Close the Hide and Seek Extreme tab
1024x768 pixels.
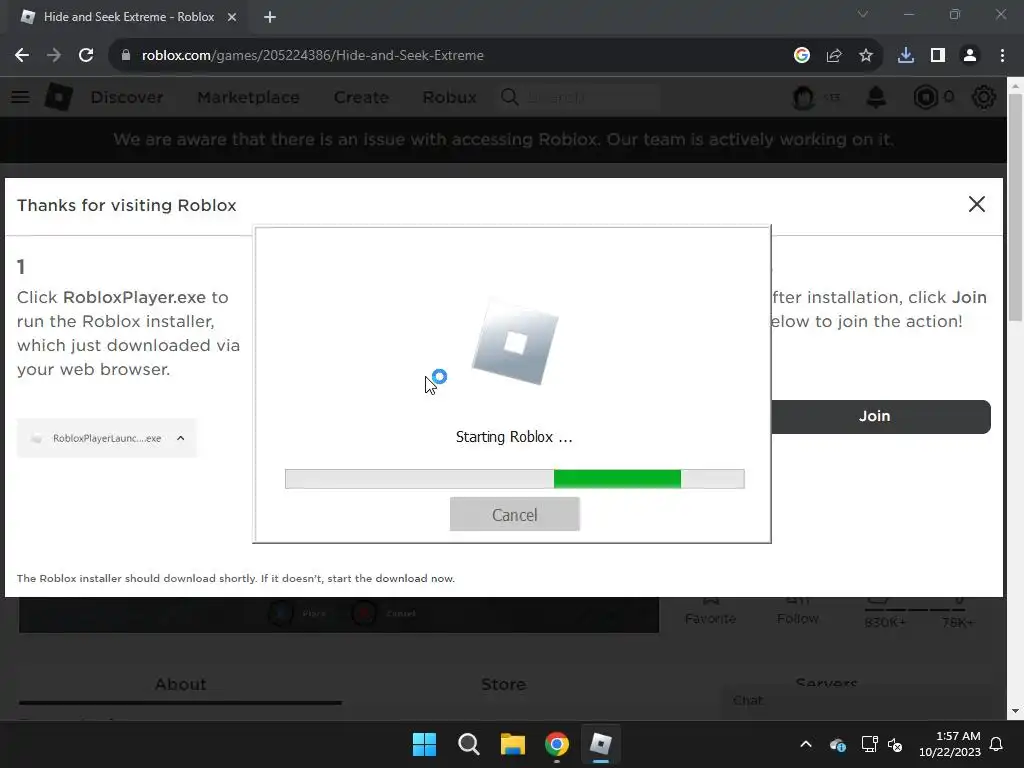click(x=232, y=17)
